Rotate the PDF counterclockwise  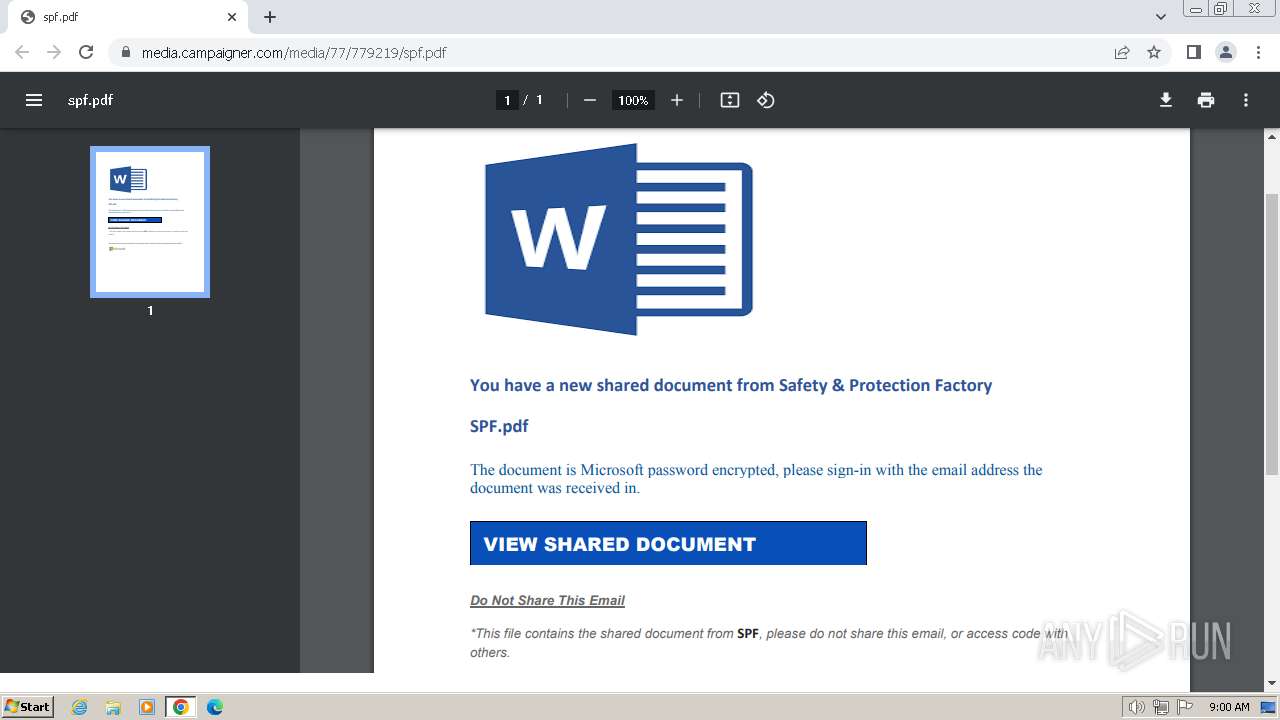click(x=766, y=100)
